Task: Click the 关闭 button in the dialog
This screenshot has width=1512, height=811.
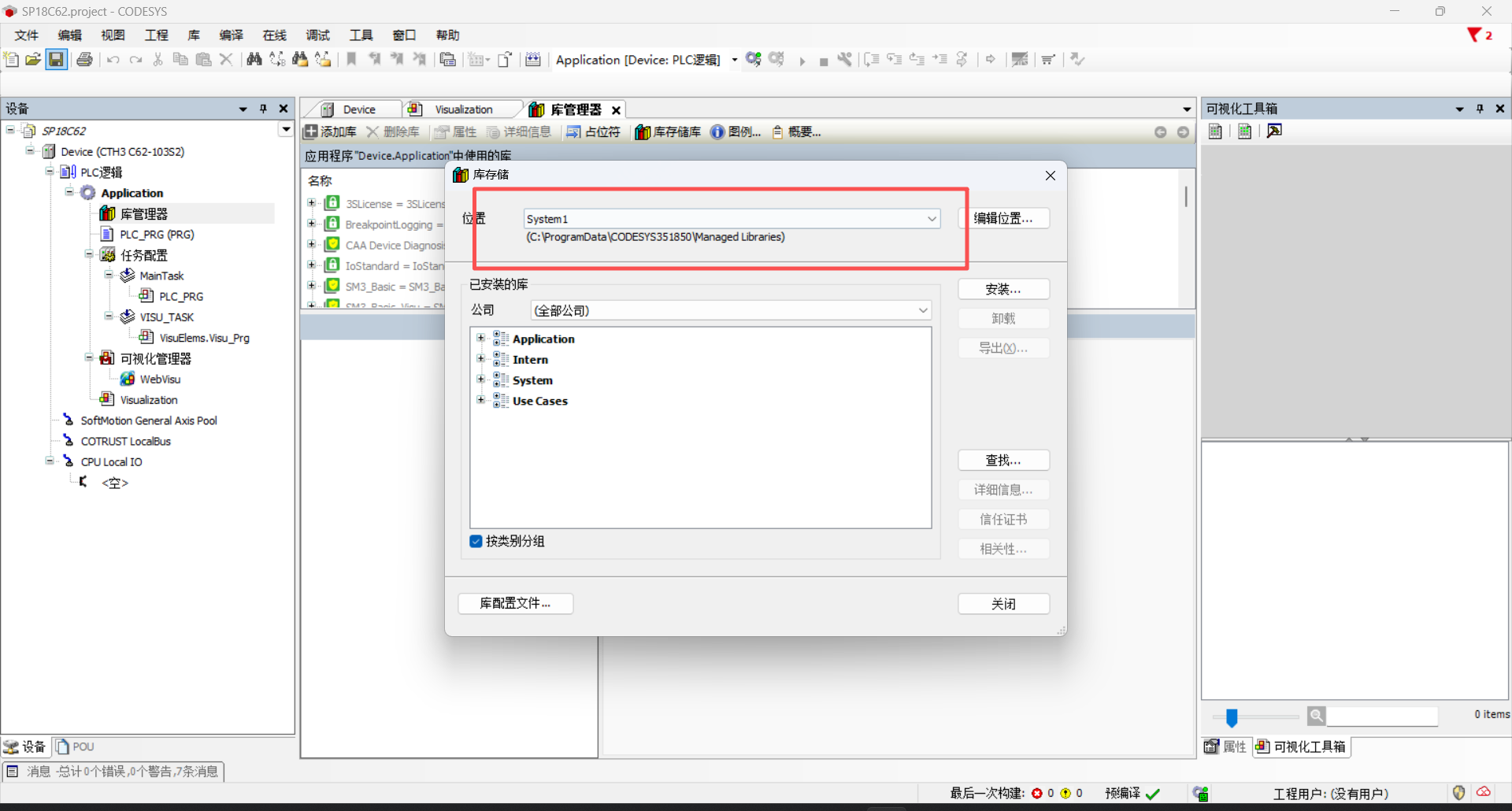Action: pyautogui.click(x=1003, y=603)
